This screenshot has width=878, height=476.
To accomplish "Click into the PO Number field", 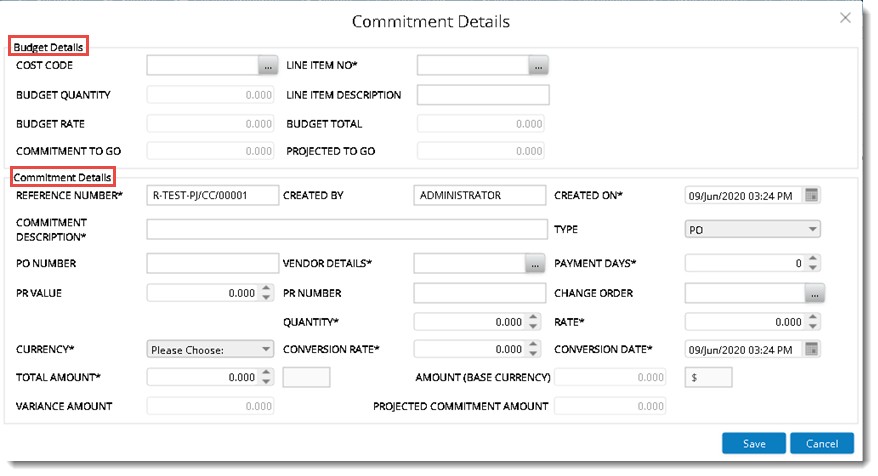I will [x=213, y=264].
